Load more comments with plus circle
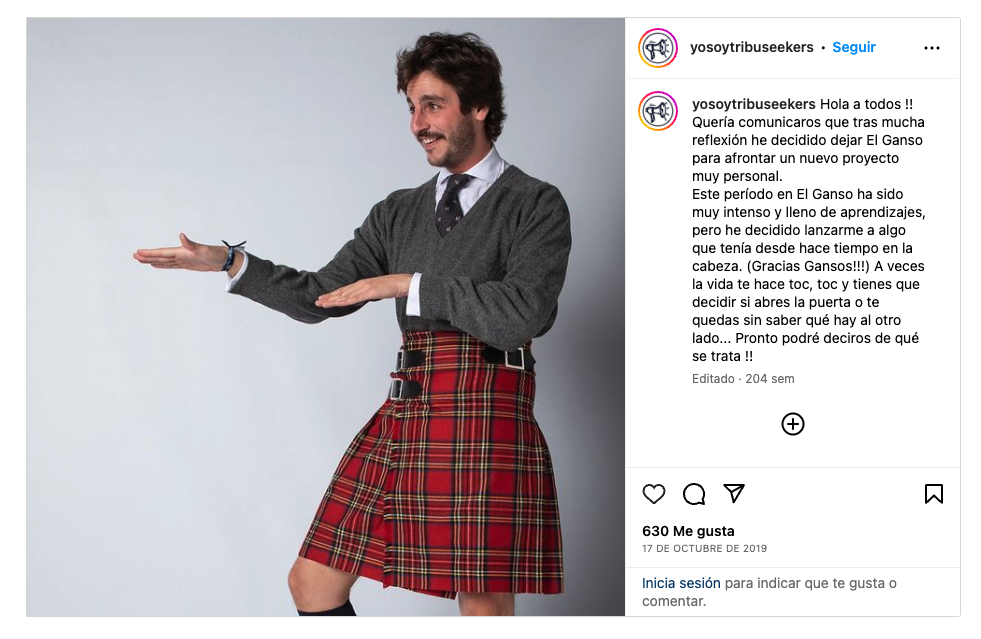Image resolution: width=981 pixels, height=639 pixels. coord(793,424)
